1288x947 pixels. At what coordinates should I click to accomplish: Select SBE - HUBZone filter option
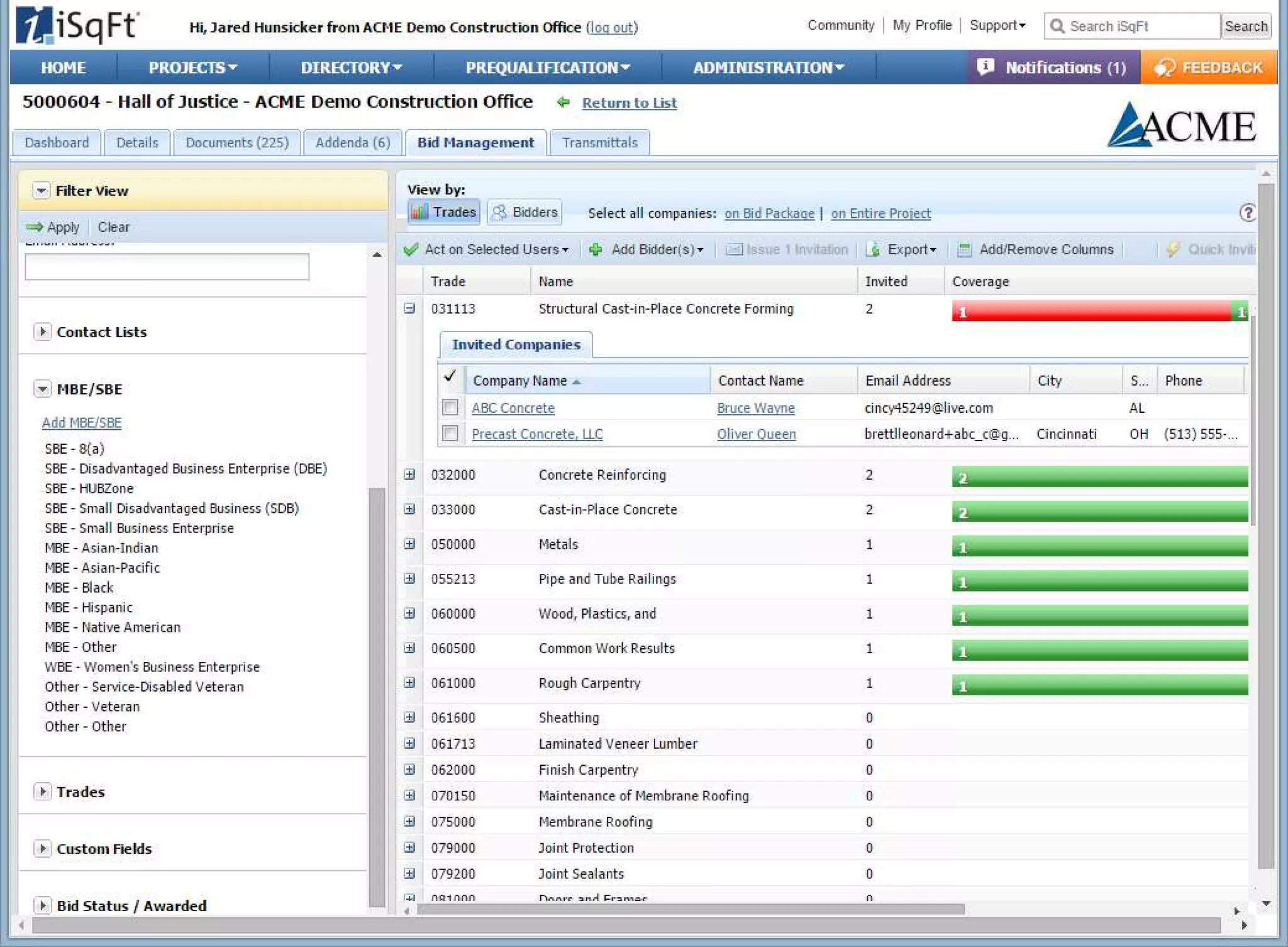point(89,488)
